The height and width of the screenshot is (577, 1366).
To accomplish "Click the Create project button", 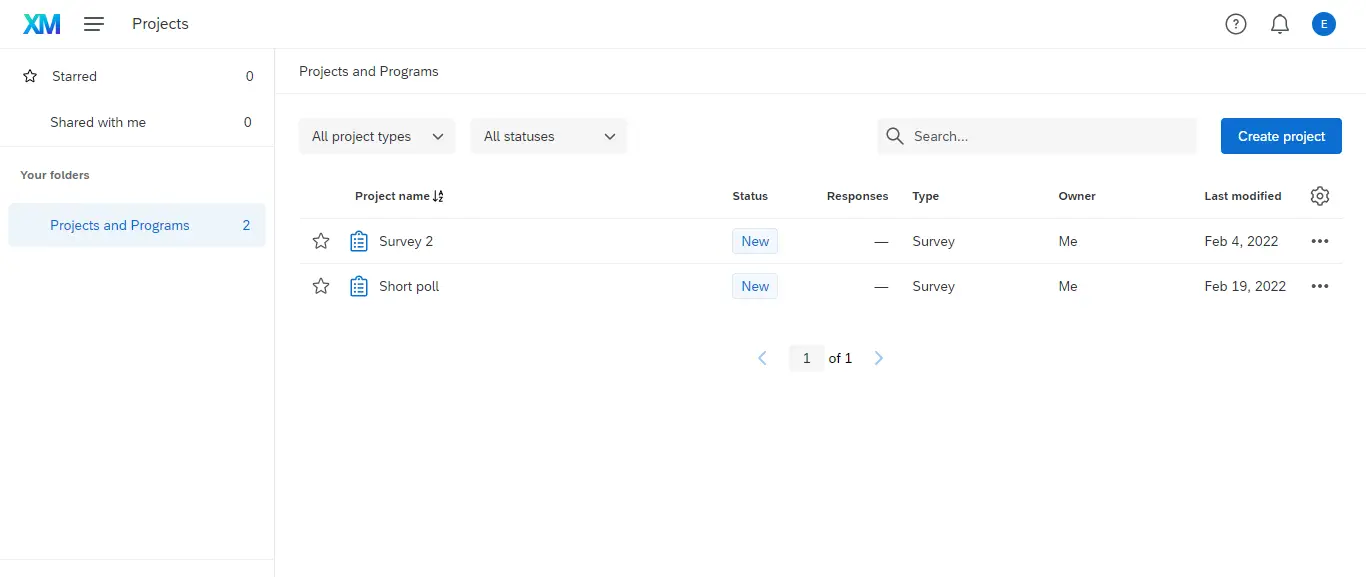I will tap(1281, 136).
